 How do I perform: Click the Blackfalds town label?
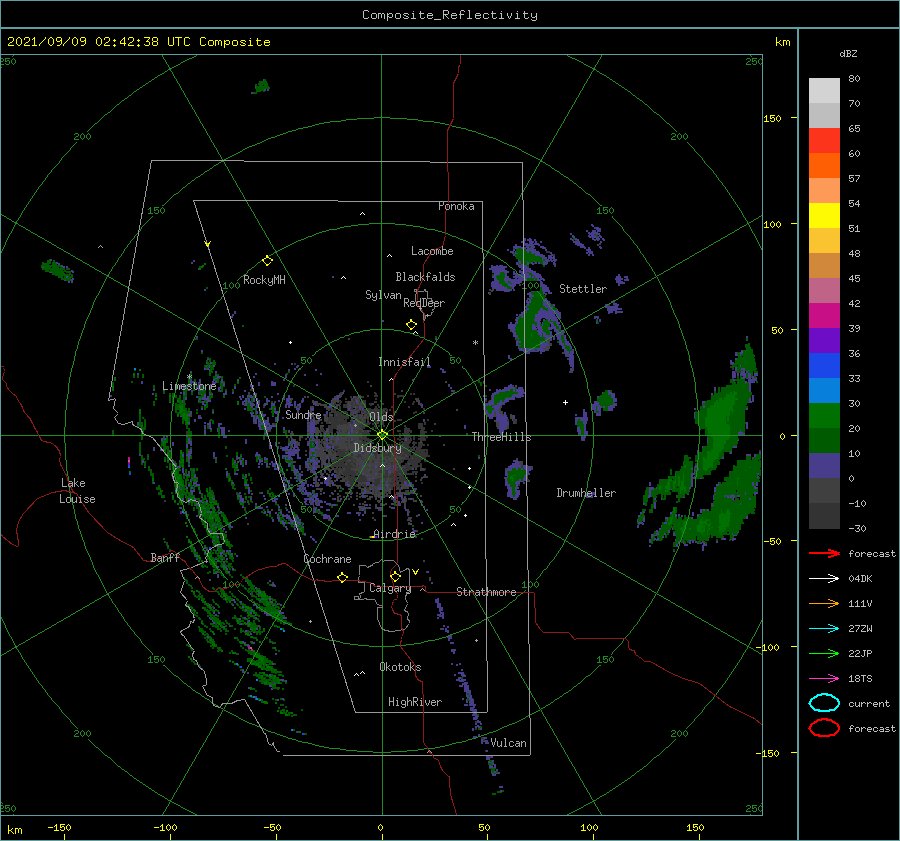coord(425,277)
